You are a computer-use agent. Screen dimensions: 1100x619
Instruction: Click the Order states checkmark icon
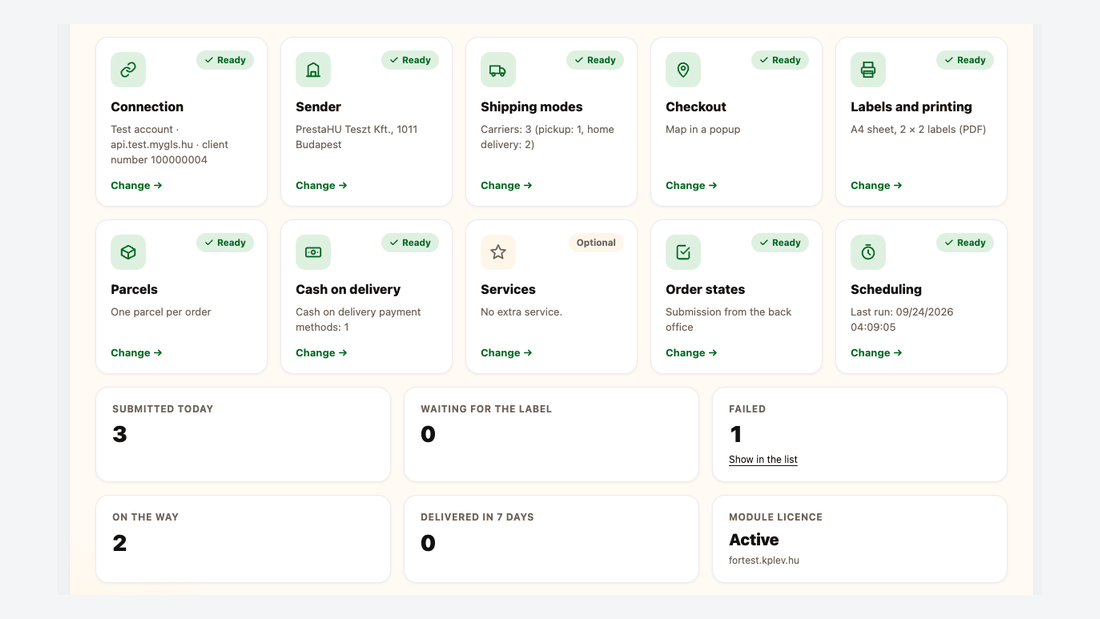point(683,252)
